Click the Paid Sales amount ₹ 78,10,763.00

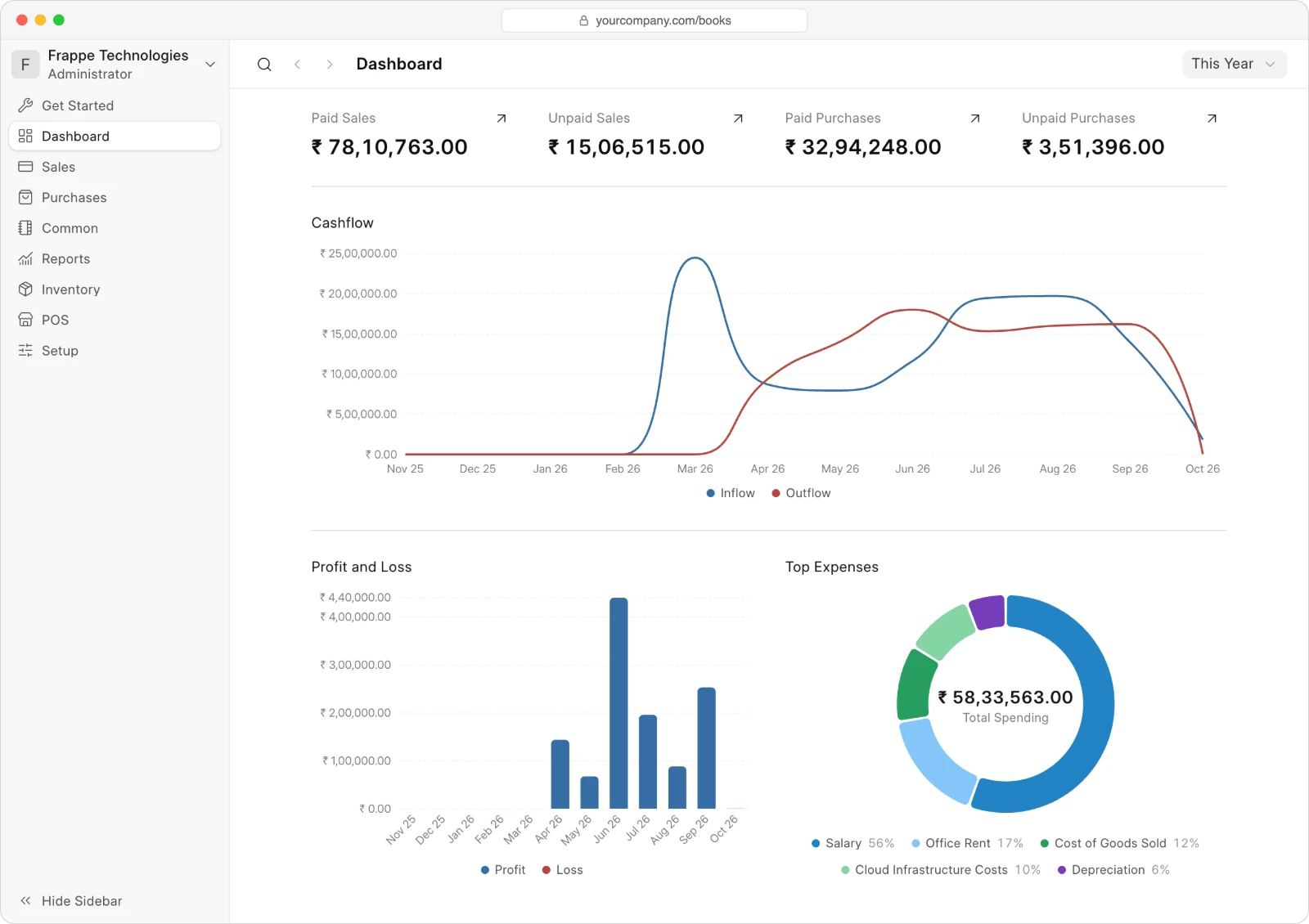coord(389,147)
